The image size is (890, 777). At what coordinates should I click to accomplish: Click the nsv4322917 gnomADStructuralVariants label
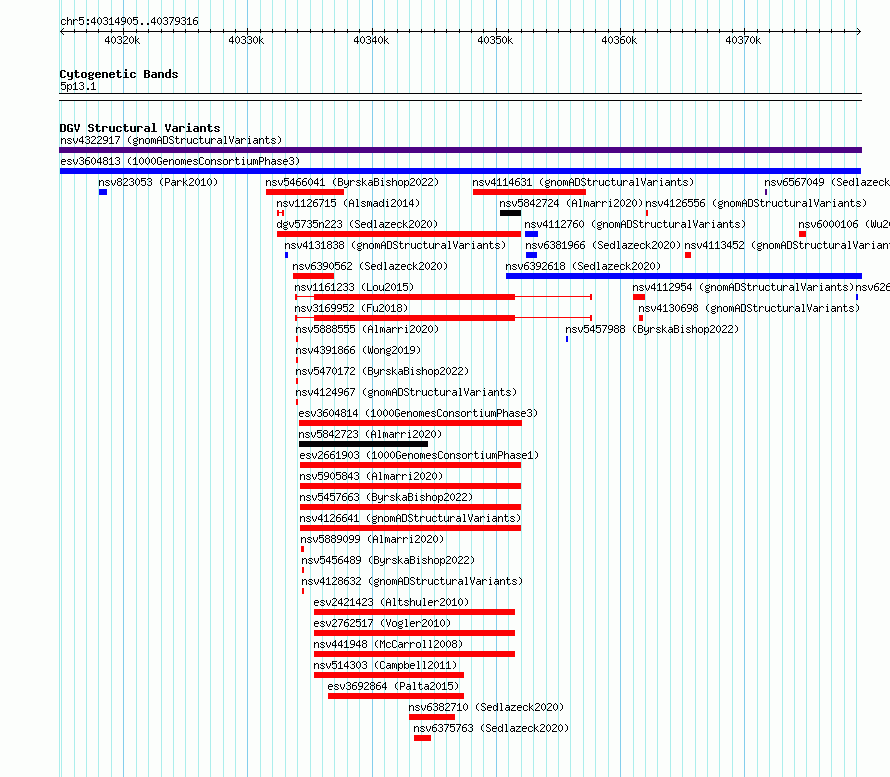click(171, 140)
